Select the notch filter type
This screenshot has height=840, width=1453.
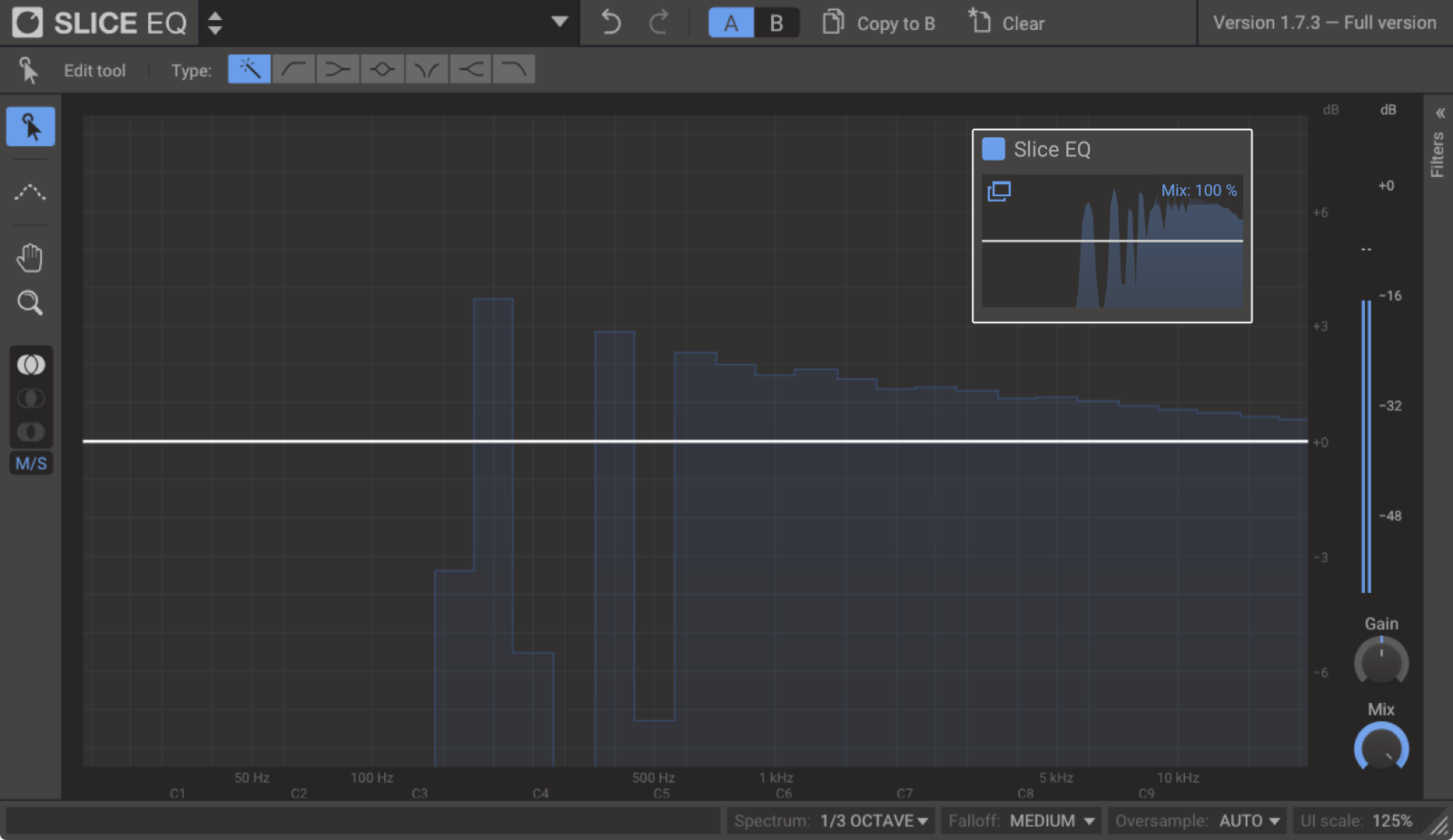(426, 68)
